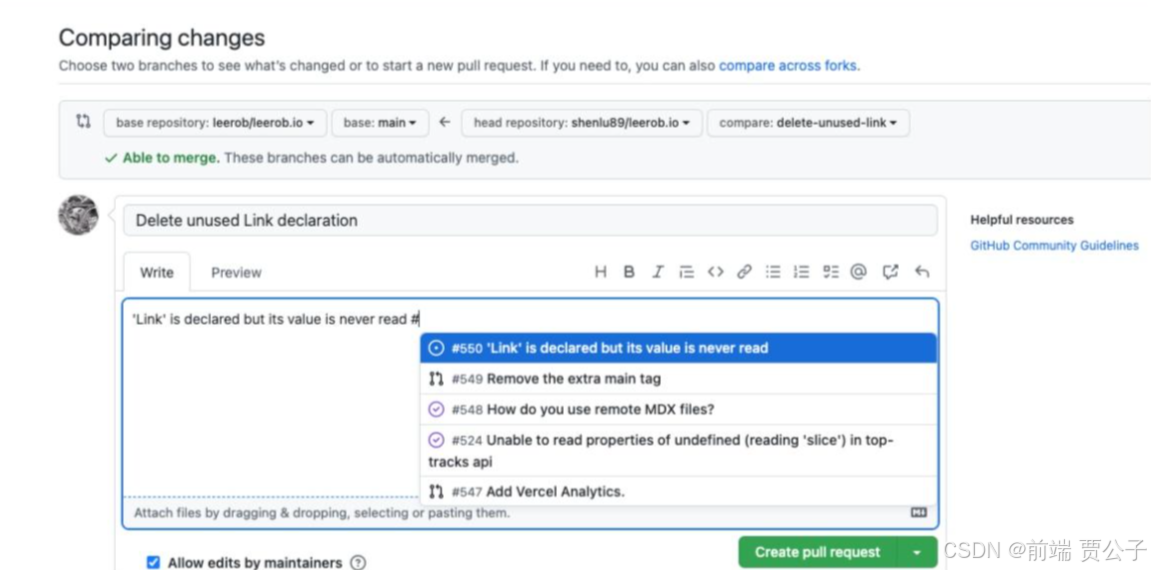Expand the Create pull request options arrow

point(917,552)
